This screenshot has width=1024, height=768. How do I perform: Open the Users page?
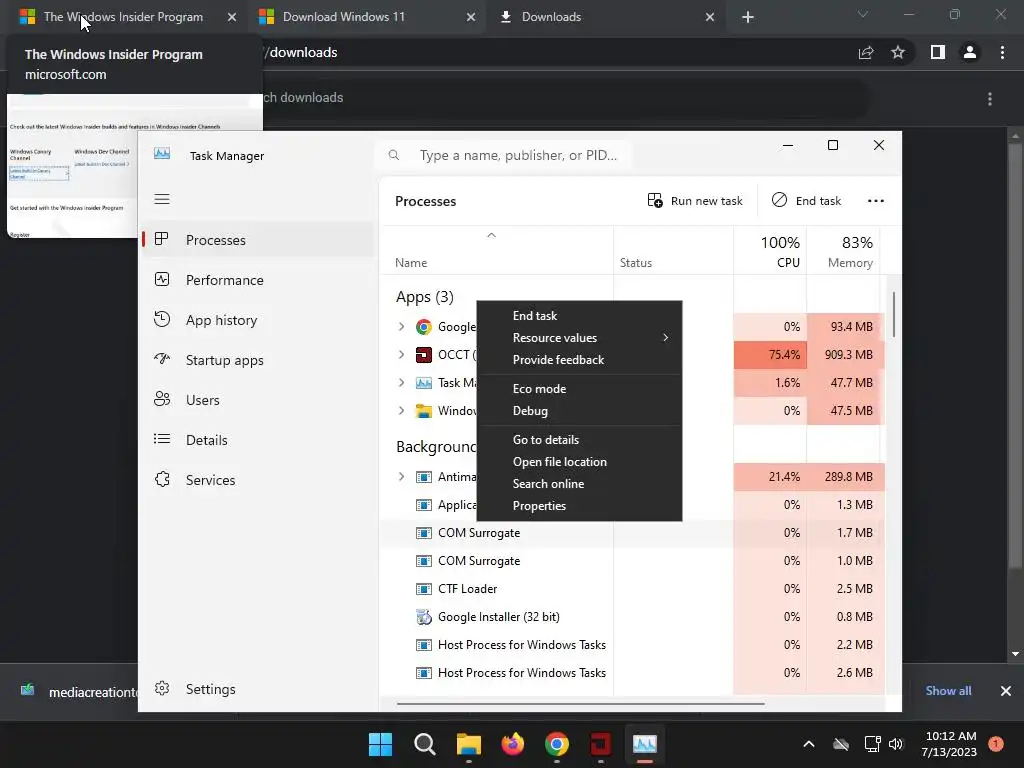(x=258, y=400)
